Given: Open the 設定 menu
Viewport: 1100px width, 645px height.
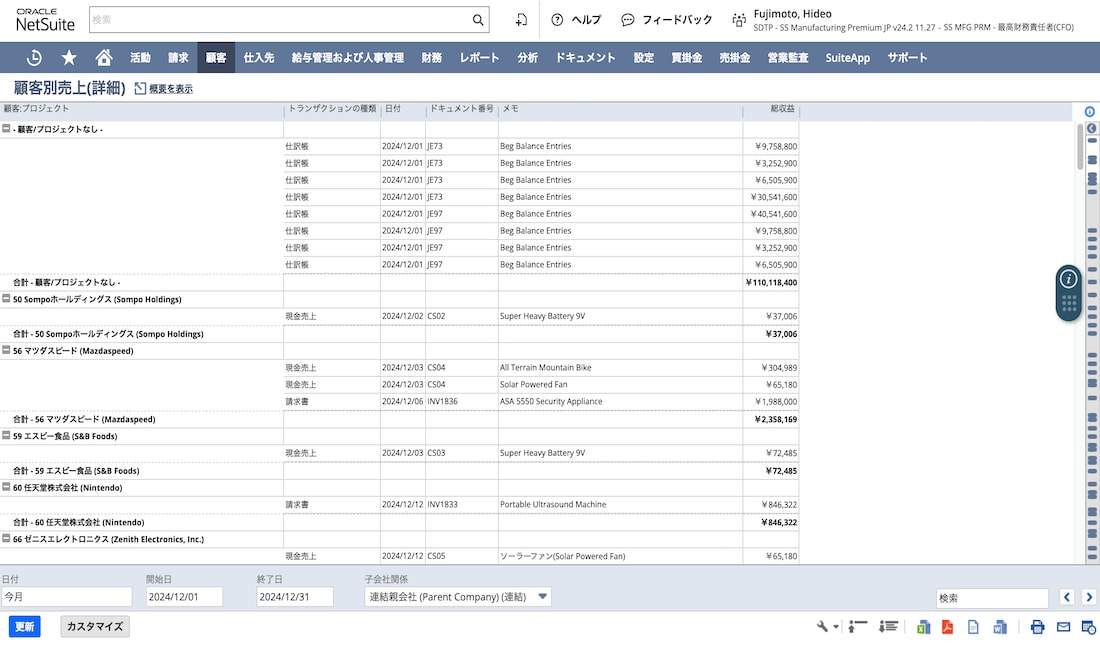Looking at the screenshot, I should [643, 58].
